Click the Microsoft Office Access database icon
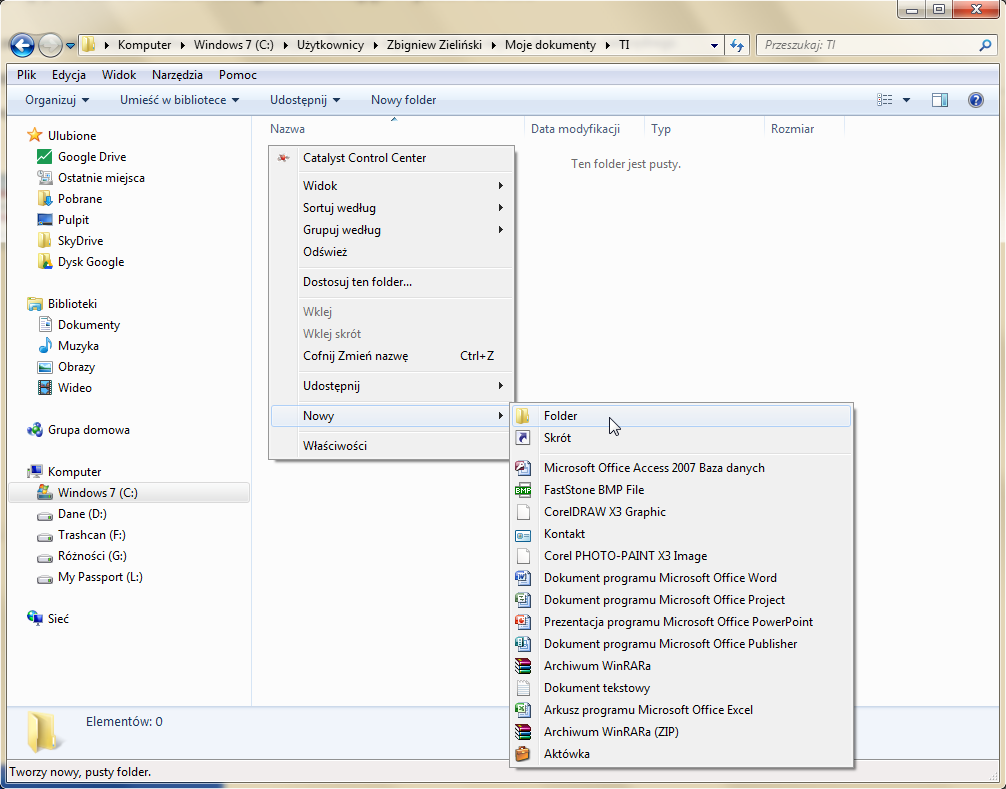 523,468
